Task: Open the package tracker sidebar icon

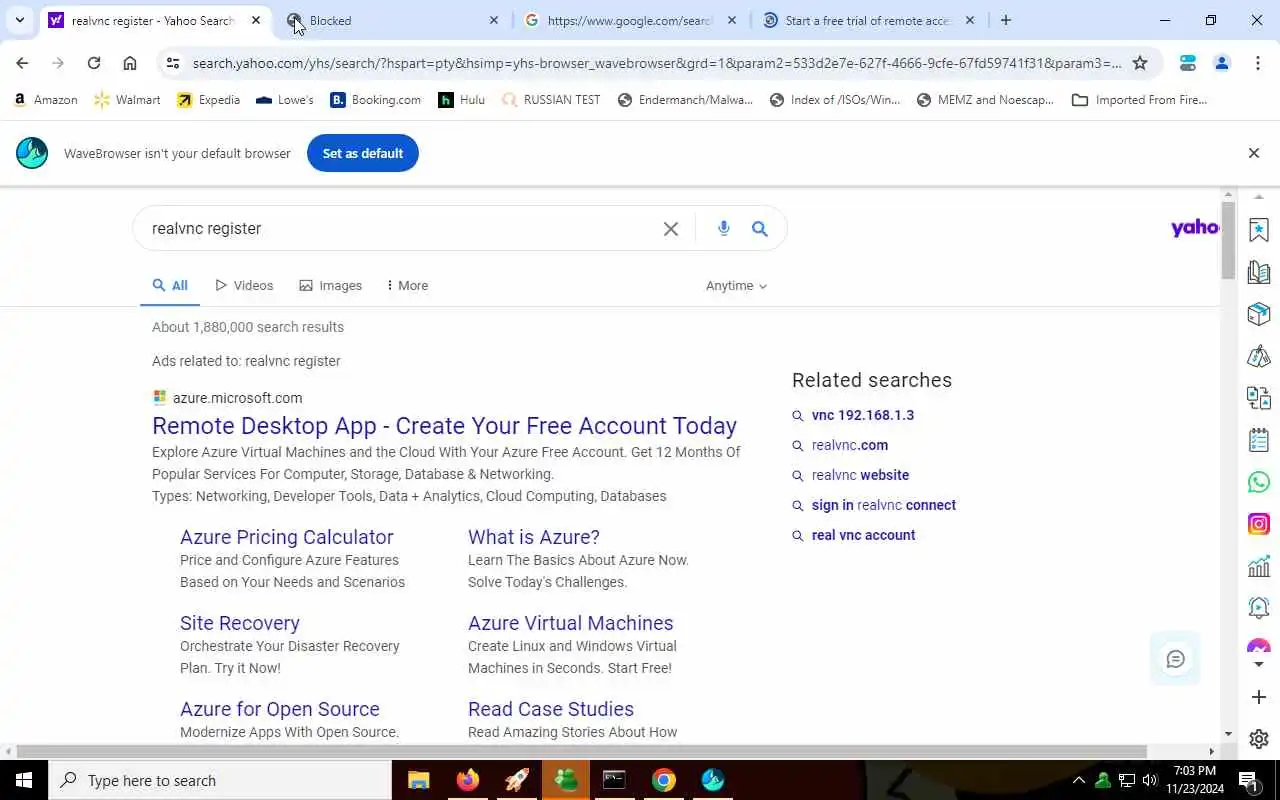Action: coord(1259,314)
